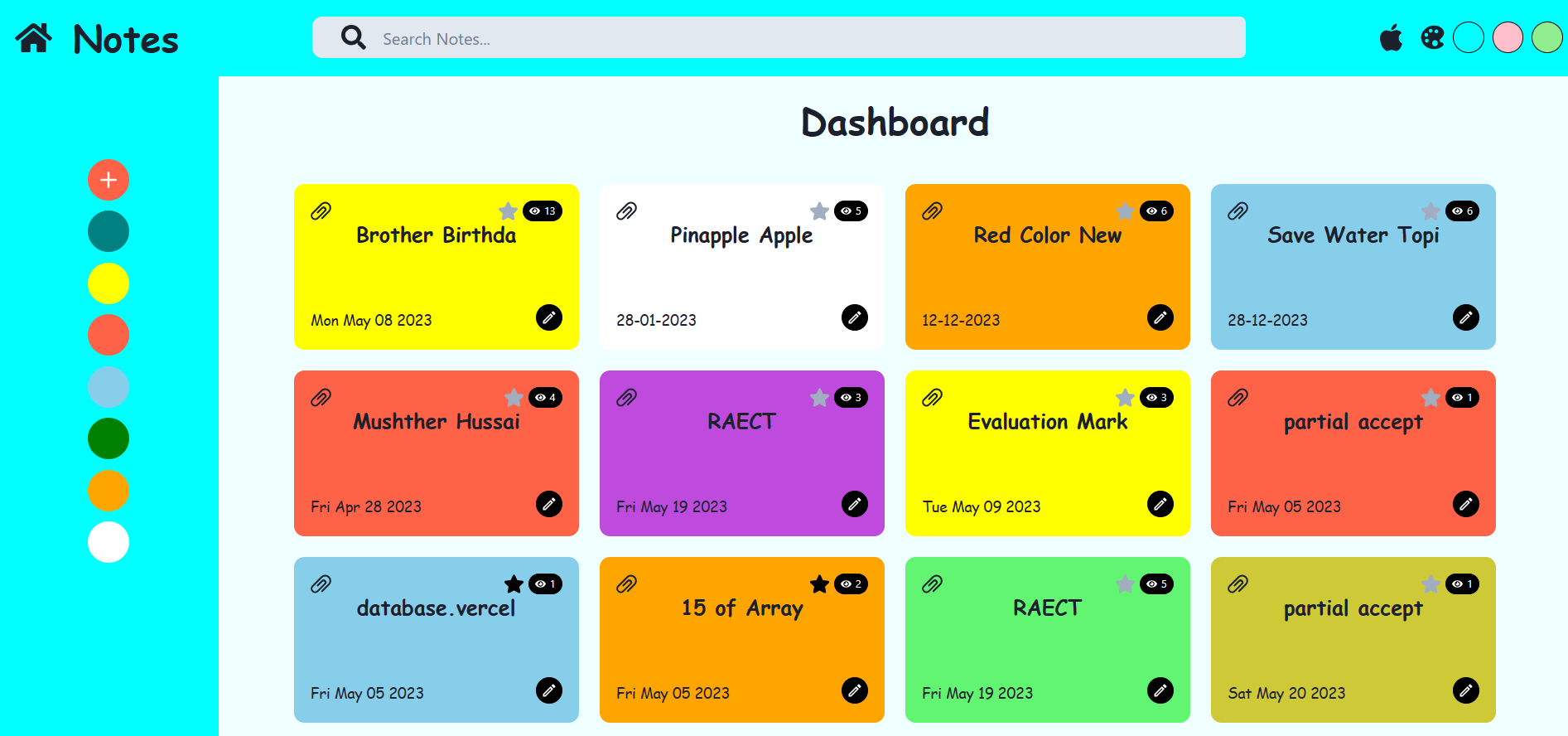
Task: Select the pink theme color circle
Action: (1508, 38)
